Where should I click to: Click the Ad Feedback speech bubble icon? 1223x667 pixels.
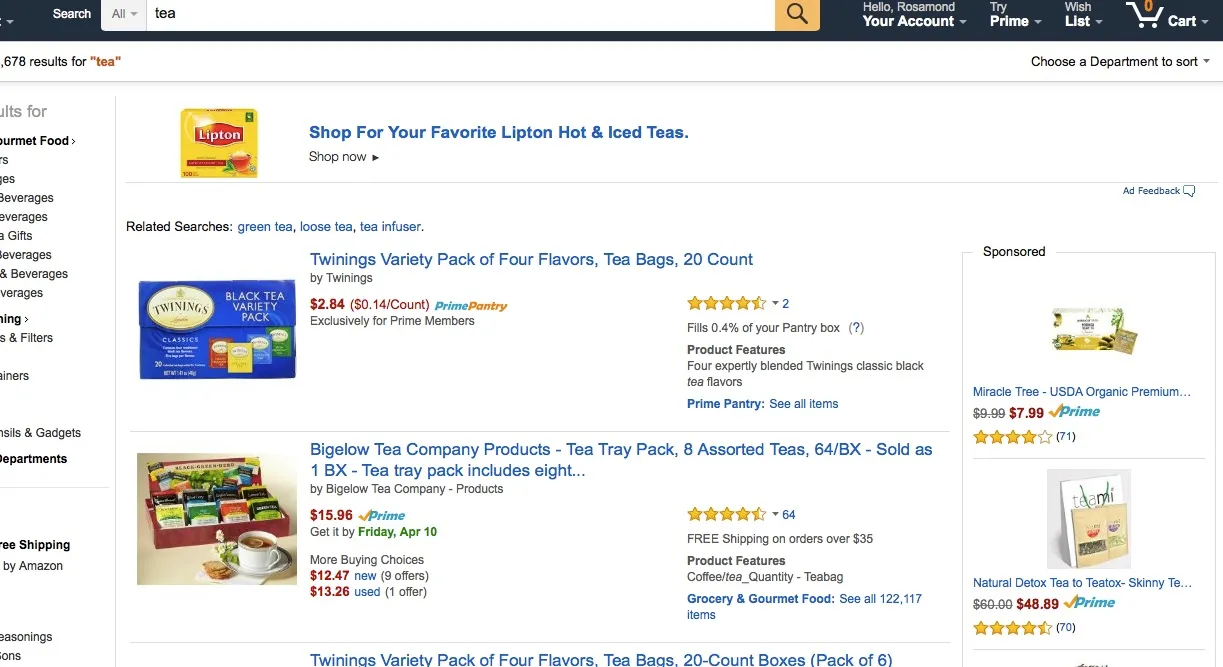pos(1189,191)
